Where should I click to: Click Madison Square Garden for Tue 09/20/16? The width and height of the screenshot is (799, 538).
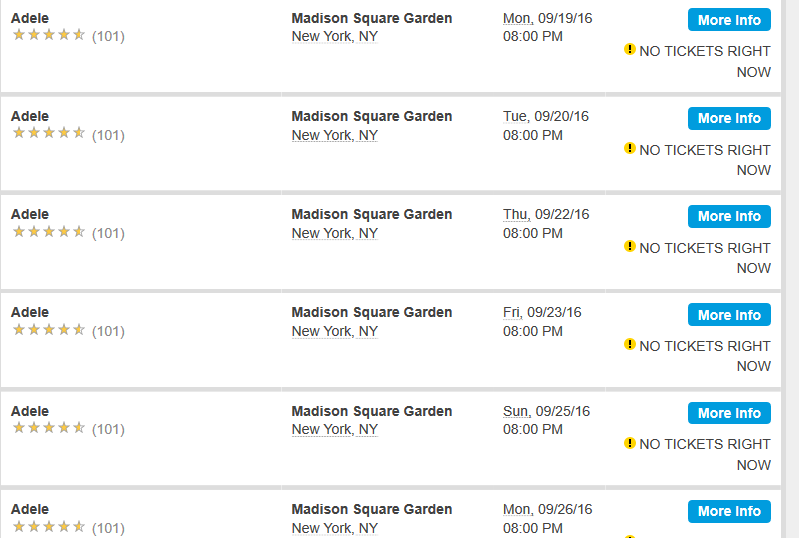click(x=371, y=116)
